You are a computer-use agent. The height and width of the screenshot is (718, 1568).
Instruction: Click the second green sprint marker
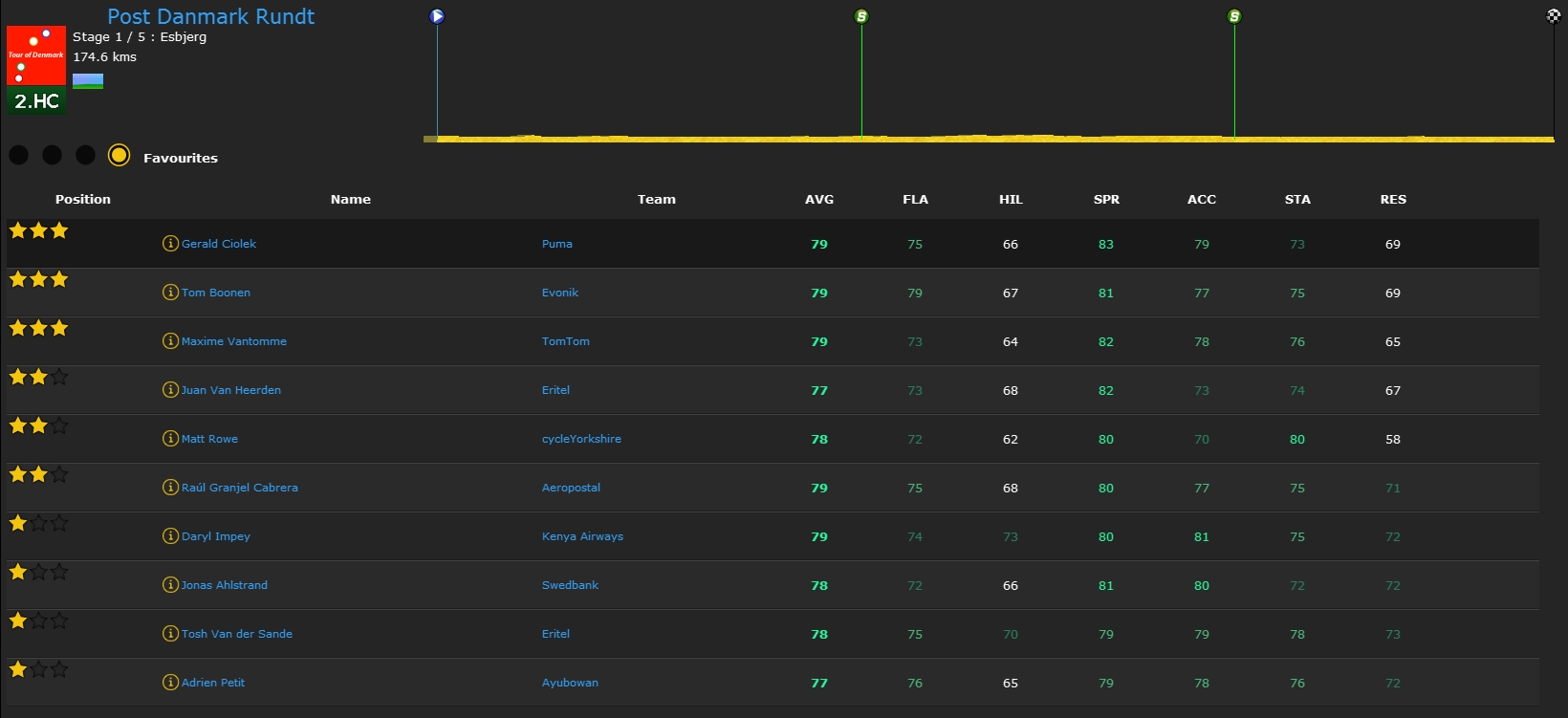coord(1234,16)
